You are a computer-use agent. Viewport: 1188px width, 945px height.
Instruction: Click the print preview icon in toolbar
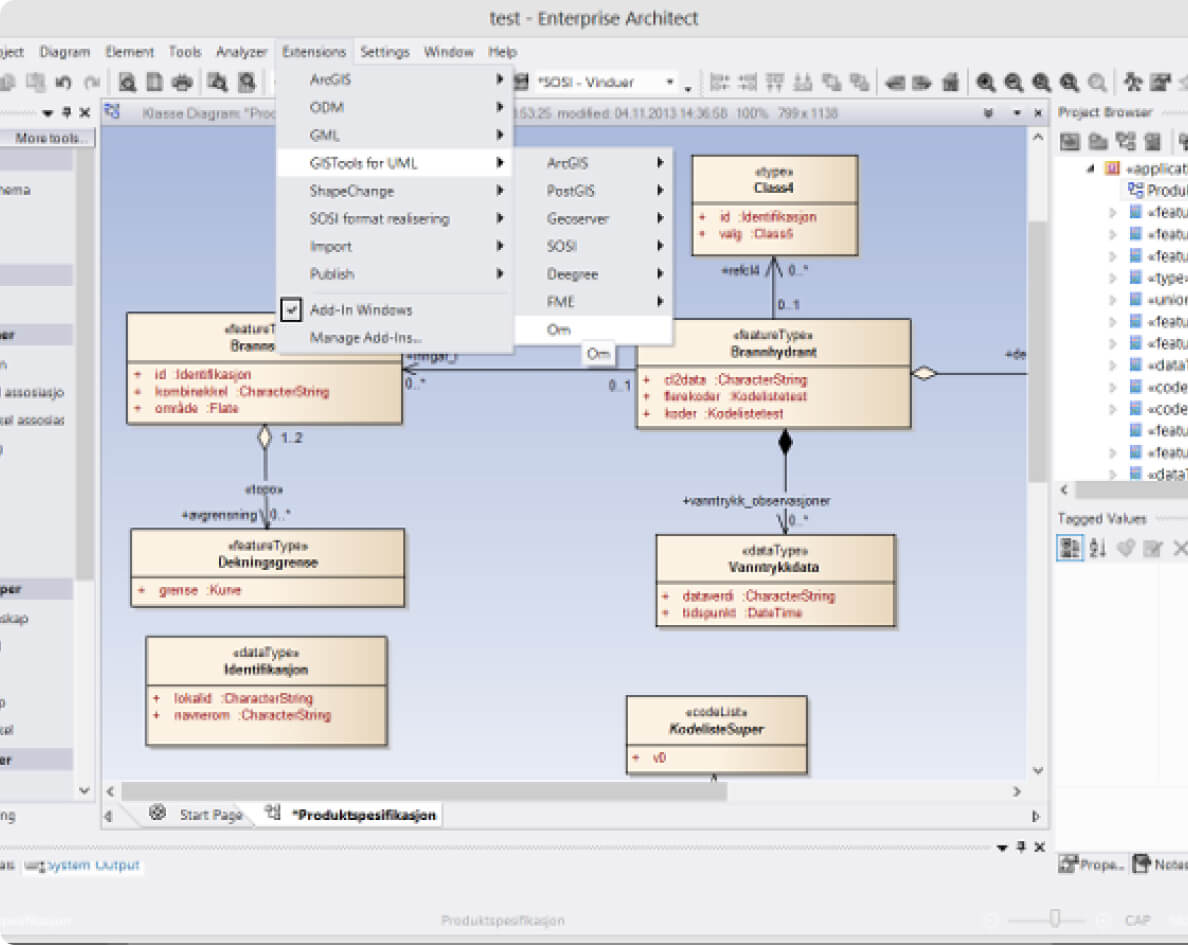coord(127,82)
